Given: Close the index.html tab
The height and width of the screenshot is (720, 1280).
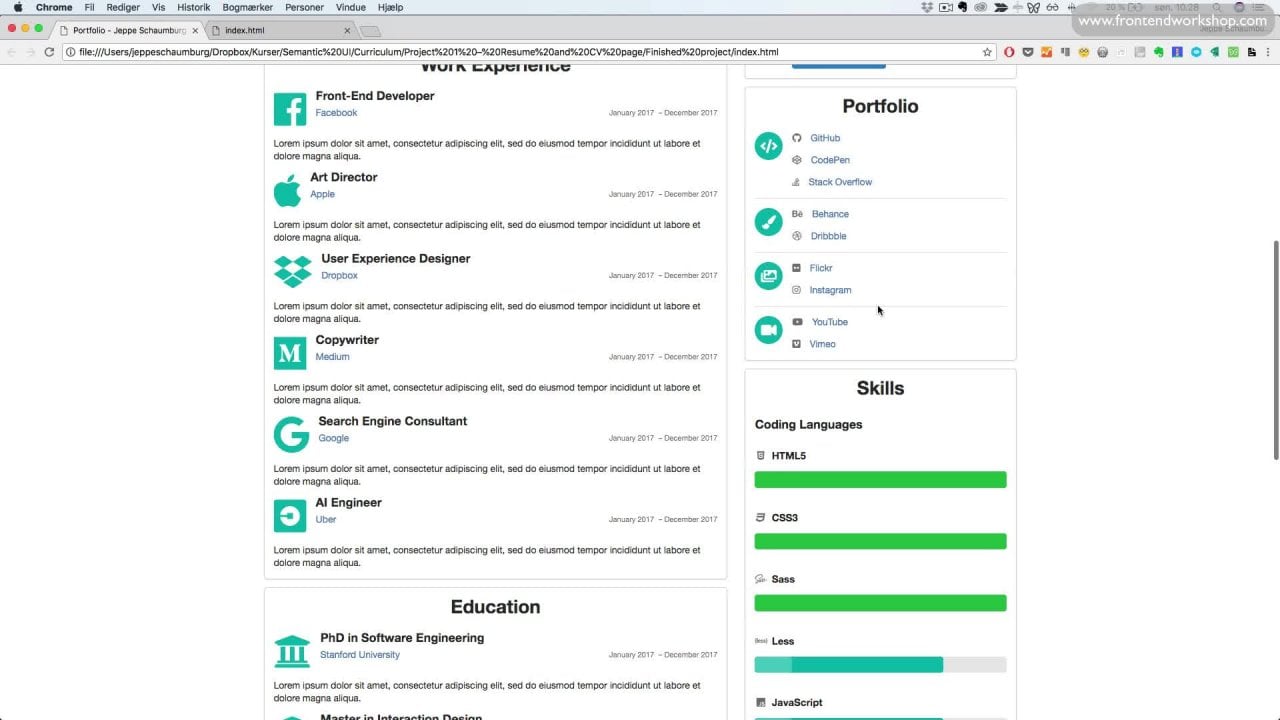Looking at the screenshot, I should click(x=347, y=31).
